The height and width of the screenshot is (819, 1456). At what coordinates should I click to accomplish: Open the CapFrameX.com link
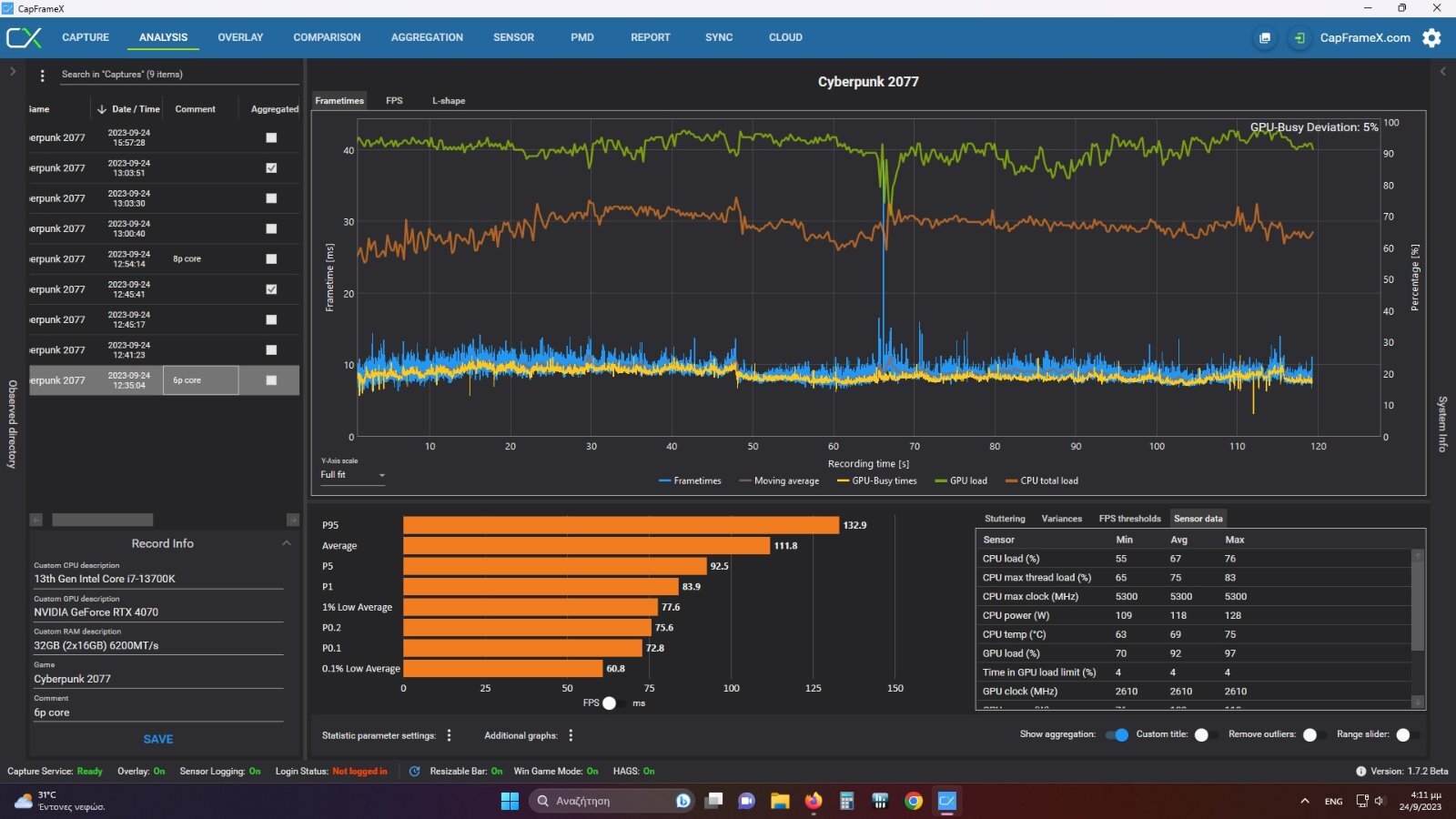(1365, 37)
